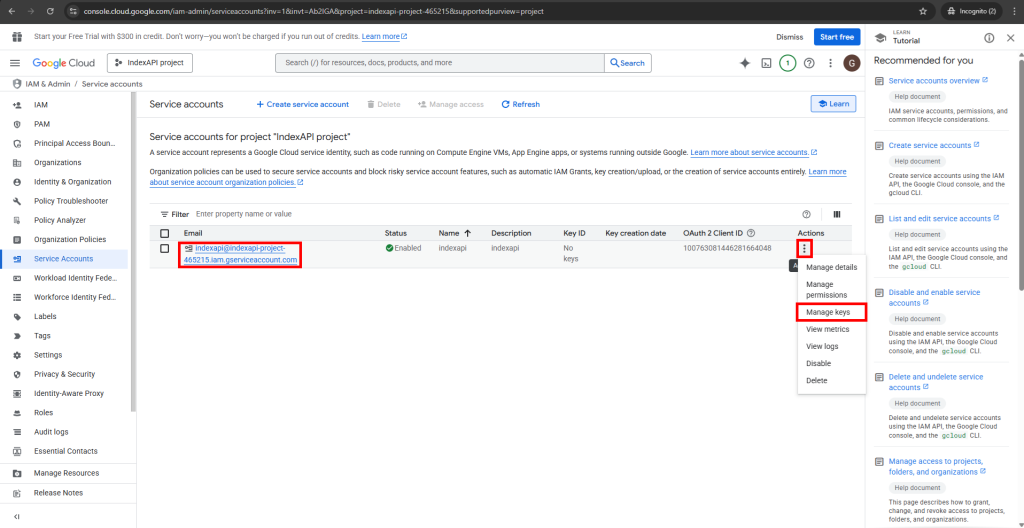This screenshot has width=1024, height=528.
Task: Open the Google Cloud navigation menu
Action: [x=17, y=62]
